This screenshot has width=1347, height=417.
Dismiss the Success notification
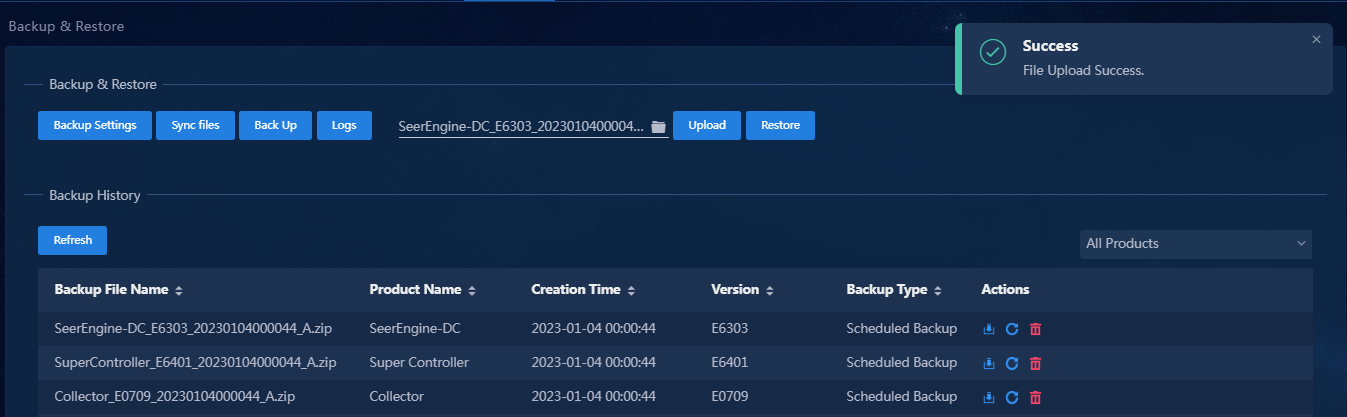[x=1316, y=39]
